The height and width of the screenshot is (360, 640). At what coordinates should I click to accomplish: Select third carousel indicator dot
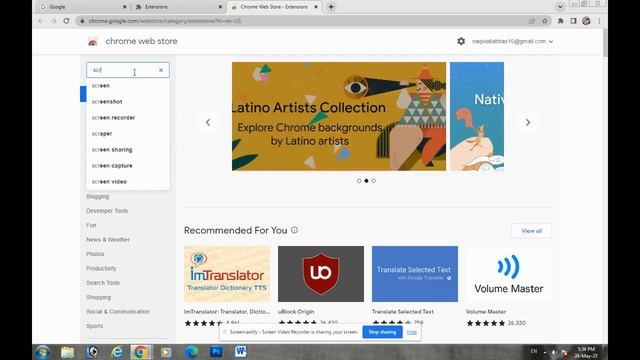coord(373,181)
